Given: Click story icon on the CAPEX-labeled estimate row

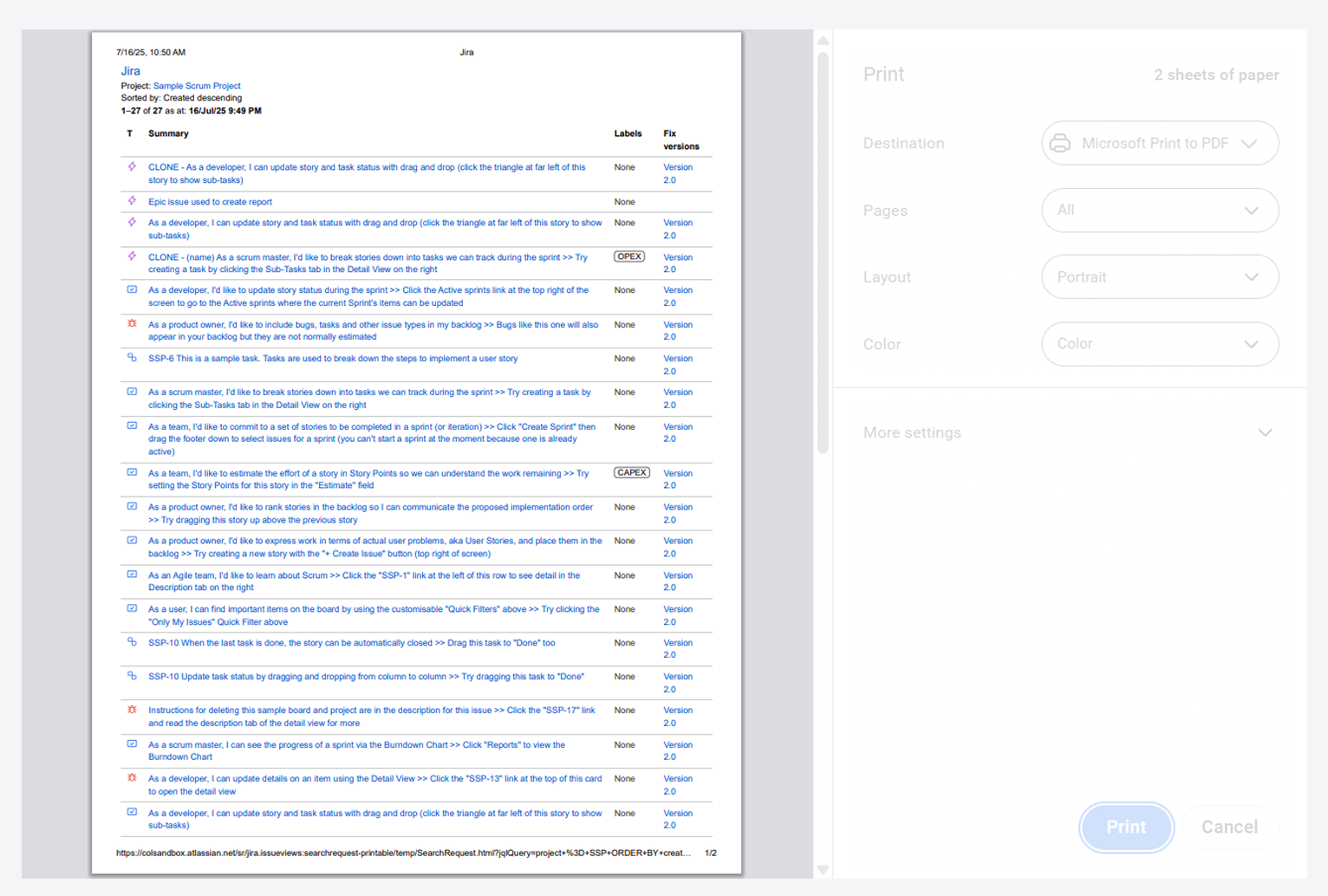Looking at the screenshot, I should coord(132,472).
